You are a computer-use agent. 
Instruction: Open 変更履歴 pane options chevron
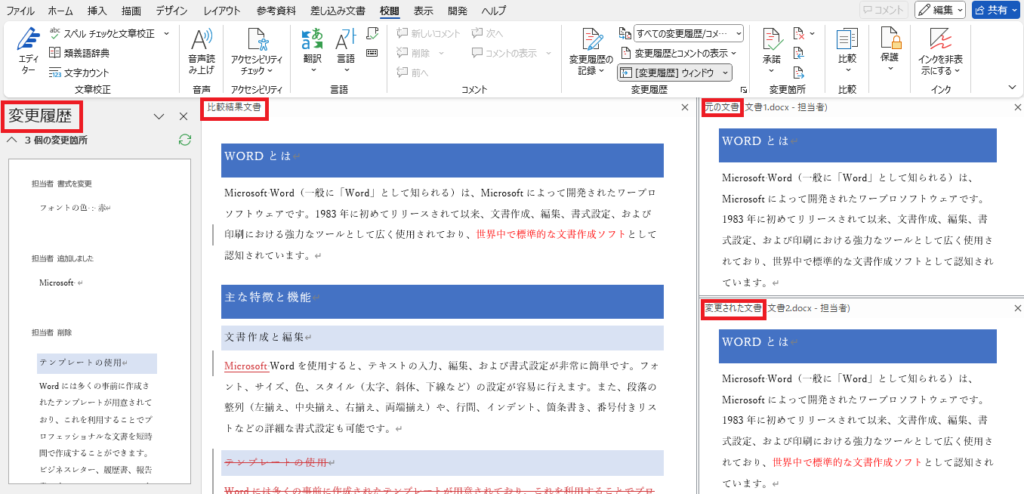[159, 116]
